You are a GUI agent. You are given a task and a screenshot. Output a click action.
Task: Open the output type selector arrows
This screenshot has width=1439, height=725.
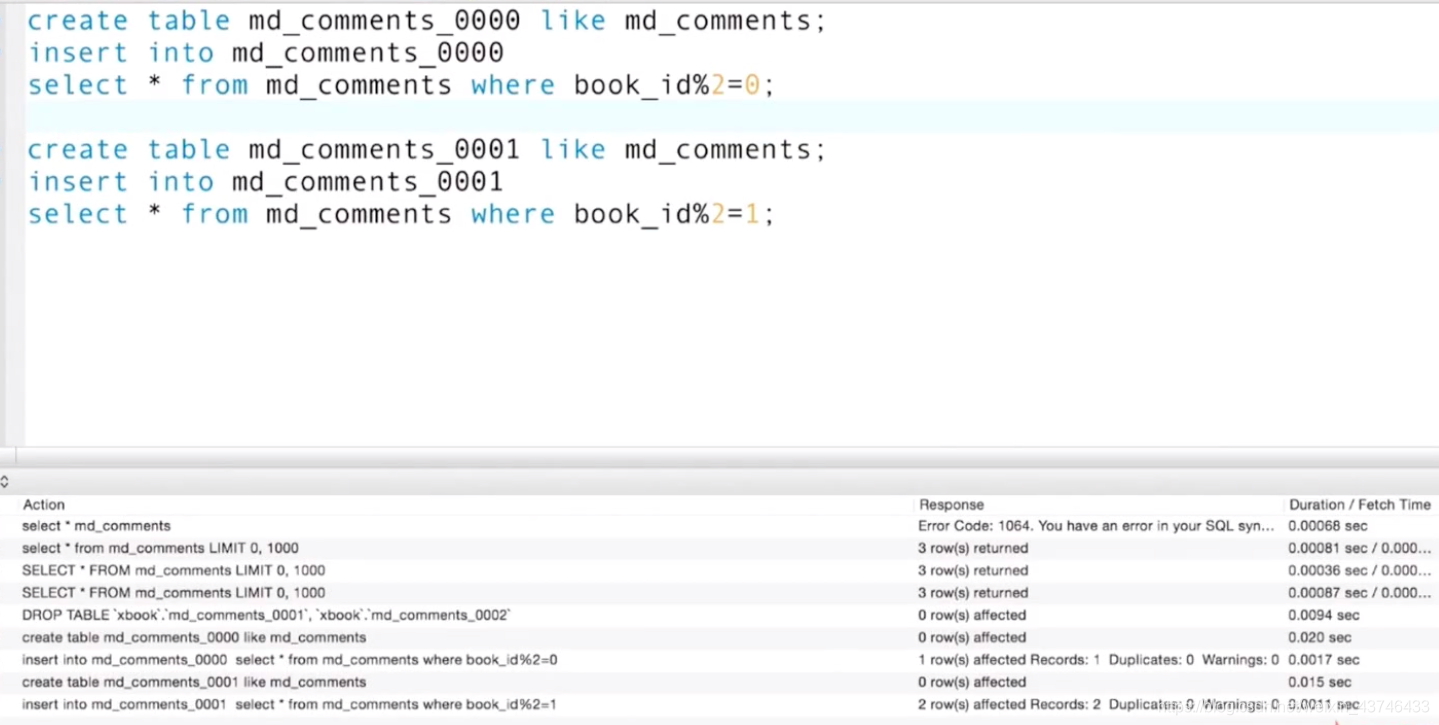pyautogui.click(x=5, y=482)
